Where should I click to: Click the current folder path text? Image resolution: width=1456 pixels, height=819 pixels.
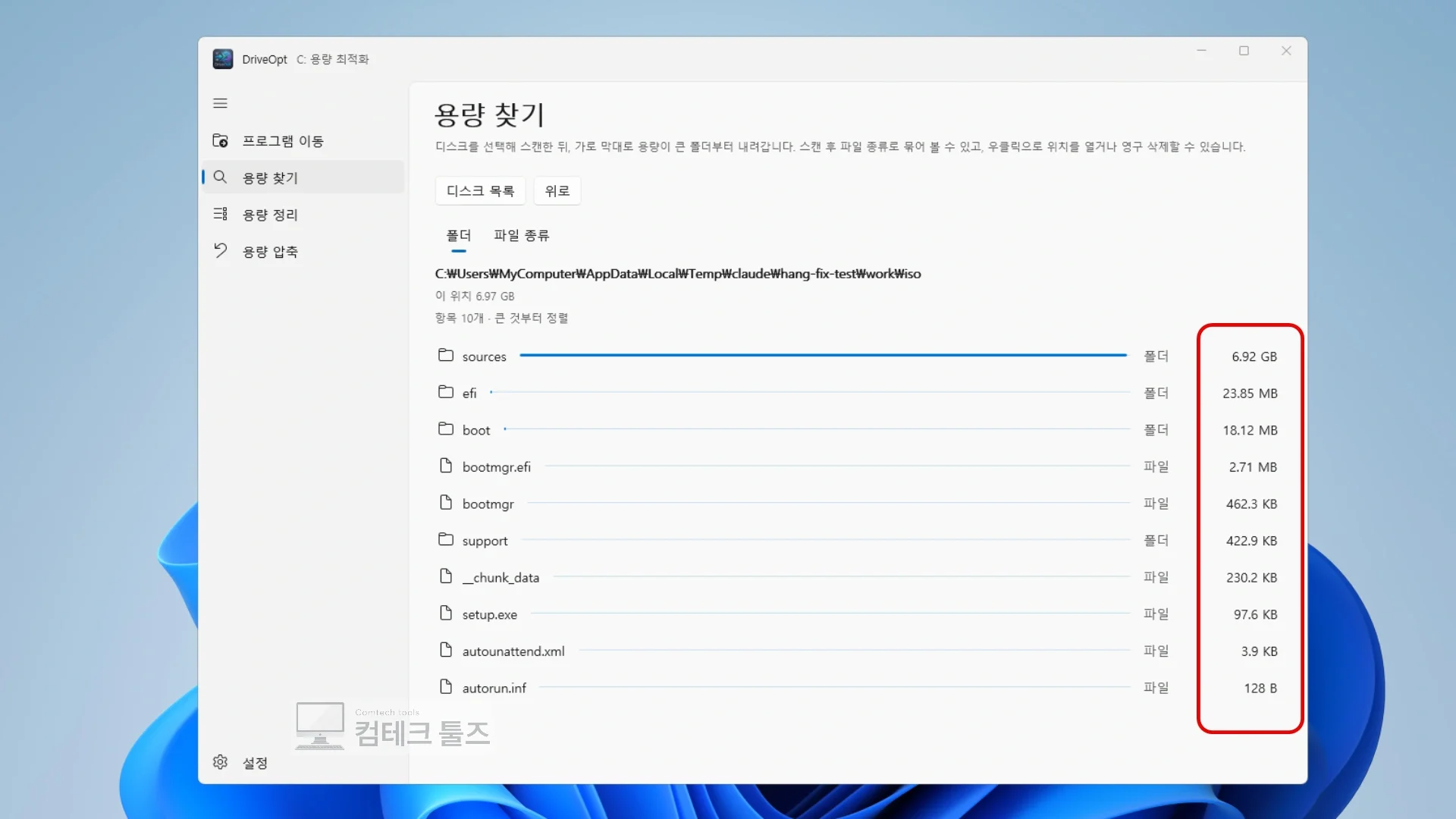pyautogui.click(x=678, y=274)
